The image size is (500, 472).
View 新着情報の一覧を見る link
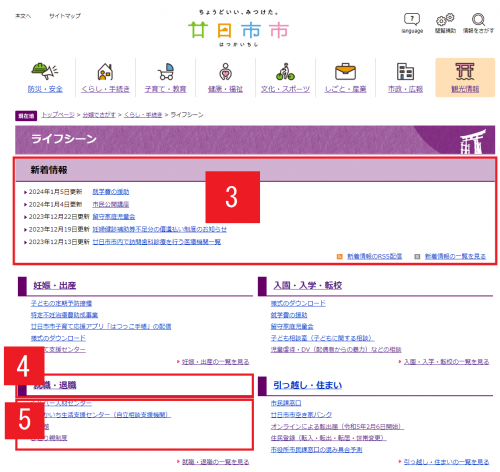(455, 256)
